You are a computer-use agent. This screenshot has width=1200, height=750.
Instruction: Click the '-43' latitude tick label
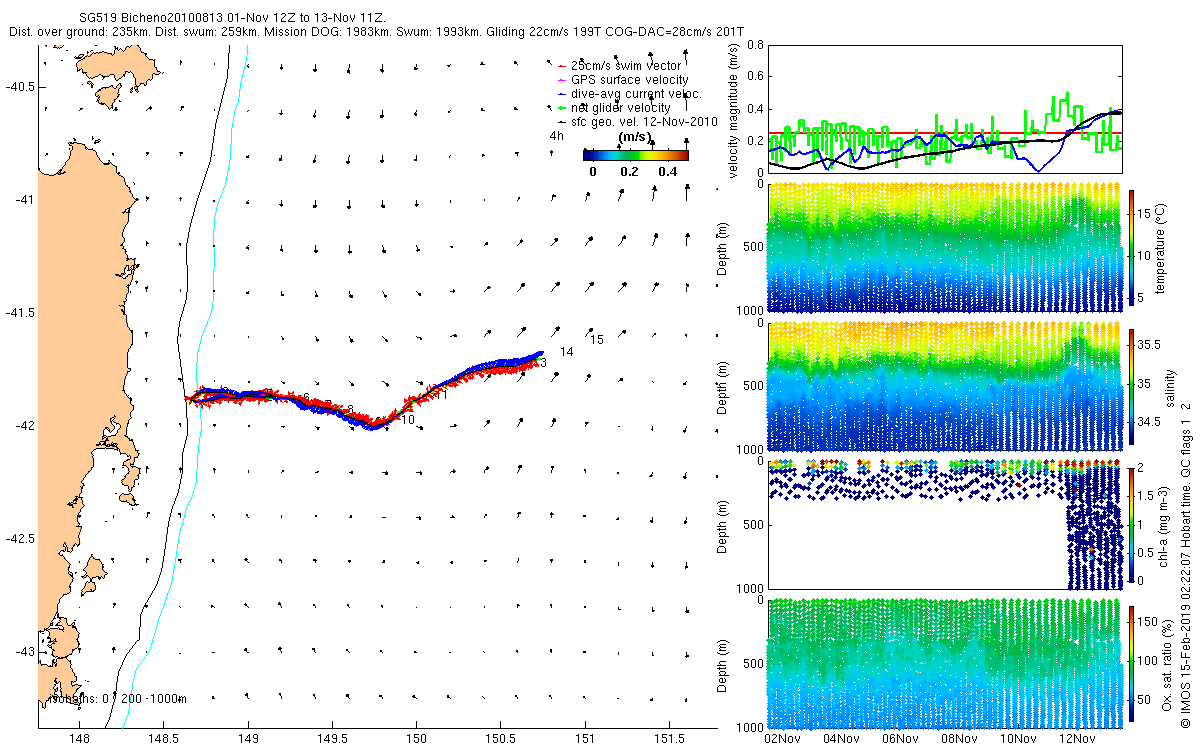23,652
